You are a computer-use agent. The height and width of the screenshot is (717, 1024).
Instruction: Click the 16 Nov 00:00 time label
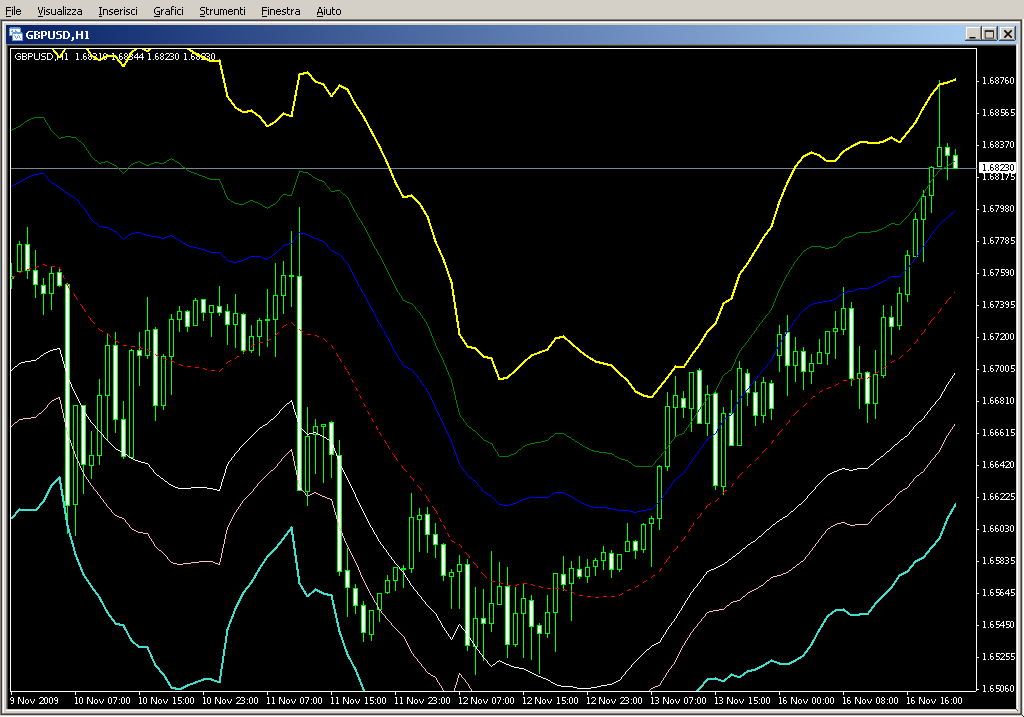pyautogui.click(x=806, y=701)
